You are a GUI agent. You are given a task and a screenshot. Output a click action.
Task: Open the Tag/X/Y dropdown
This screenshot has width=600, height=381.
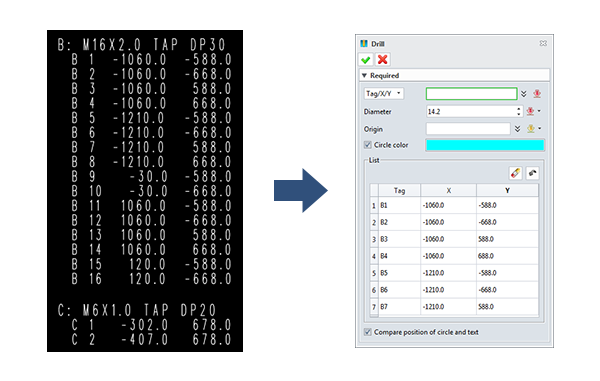(383, 93)
